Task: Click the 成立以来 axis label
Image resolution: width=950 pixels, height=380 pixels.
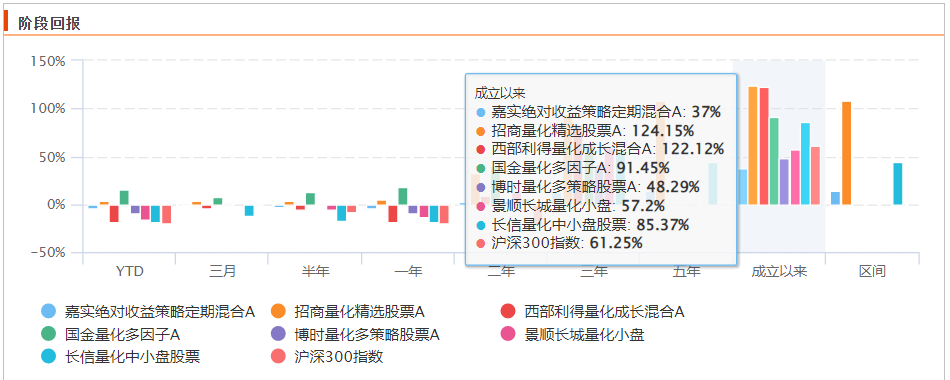Action: click(x=779, y=272)
